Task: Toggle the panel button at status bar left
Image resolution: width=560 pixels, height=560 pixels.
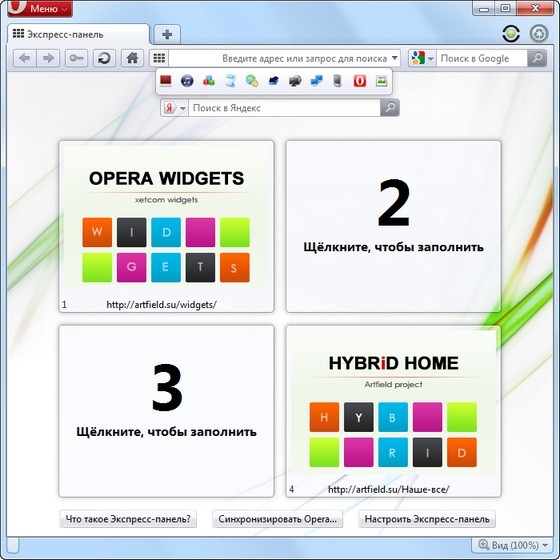Action: [13, 545]
